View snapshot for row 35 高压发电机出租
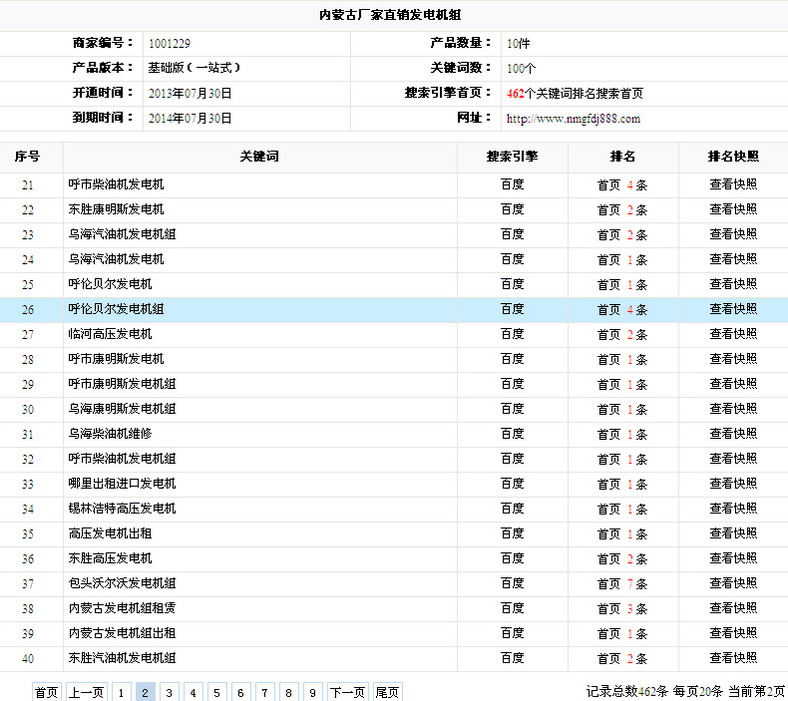This screenshot has width=788, height=701. tap(733, 533)
